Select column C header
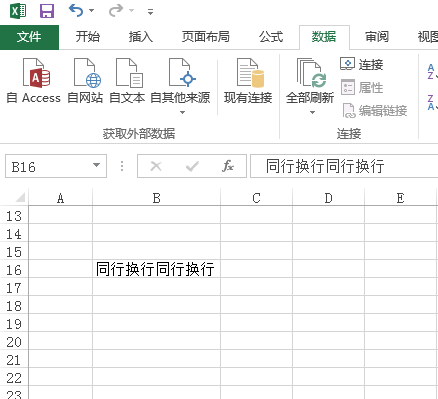This screenshot has width=438, height=399. [256, 198]
